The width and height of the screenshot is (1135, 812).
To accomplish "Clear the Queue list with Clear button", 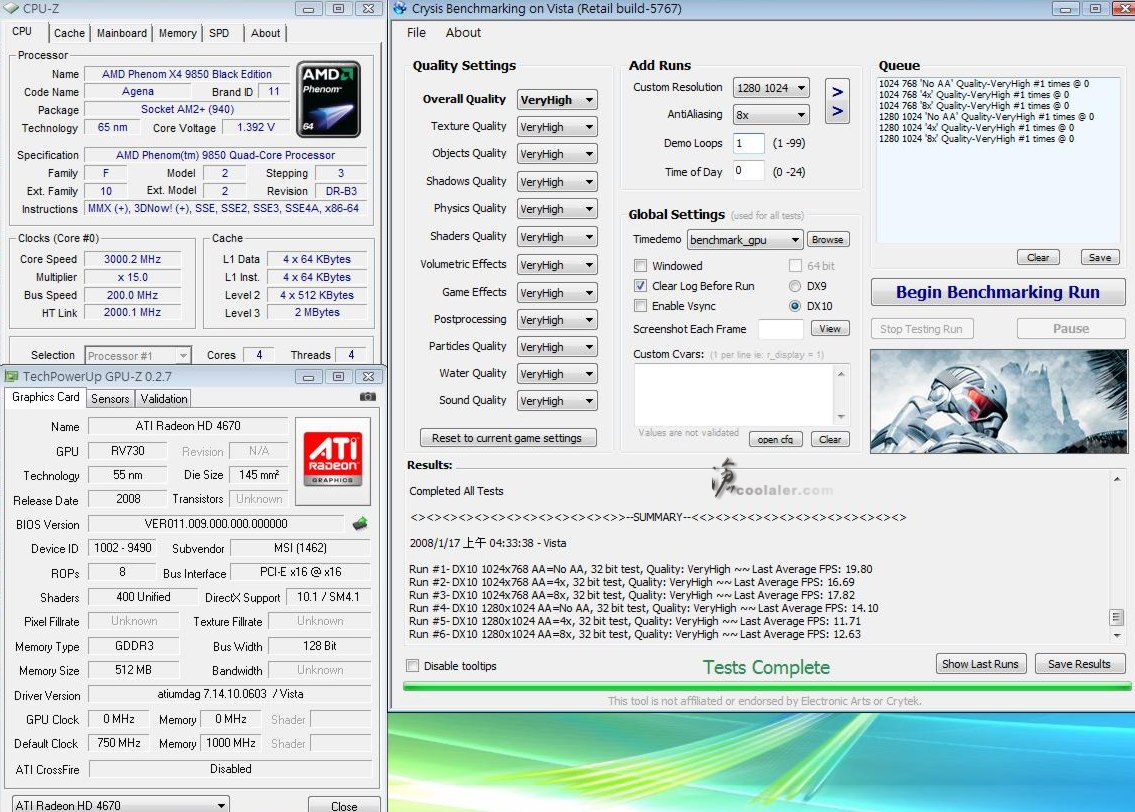I will pos(1038,257).
